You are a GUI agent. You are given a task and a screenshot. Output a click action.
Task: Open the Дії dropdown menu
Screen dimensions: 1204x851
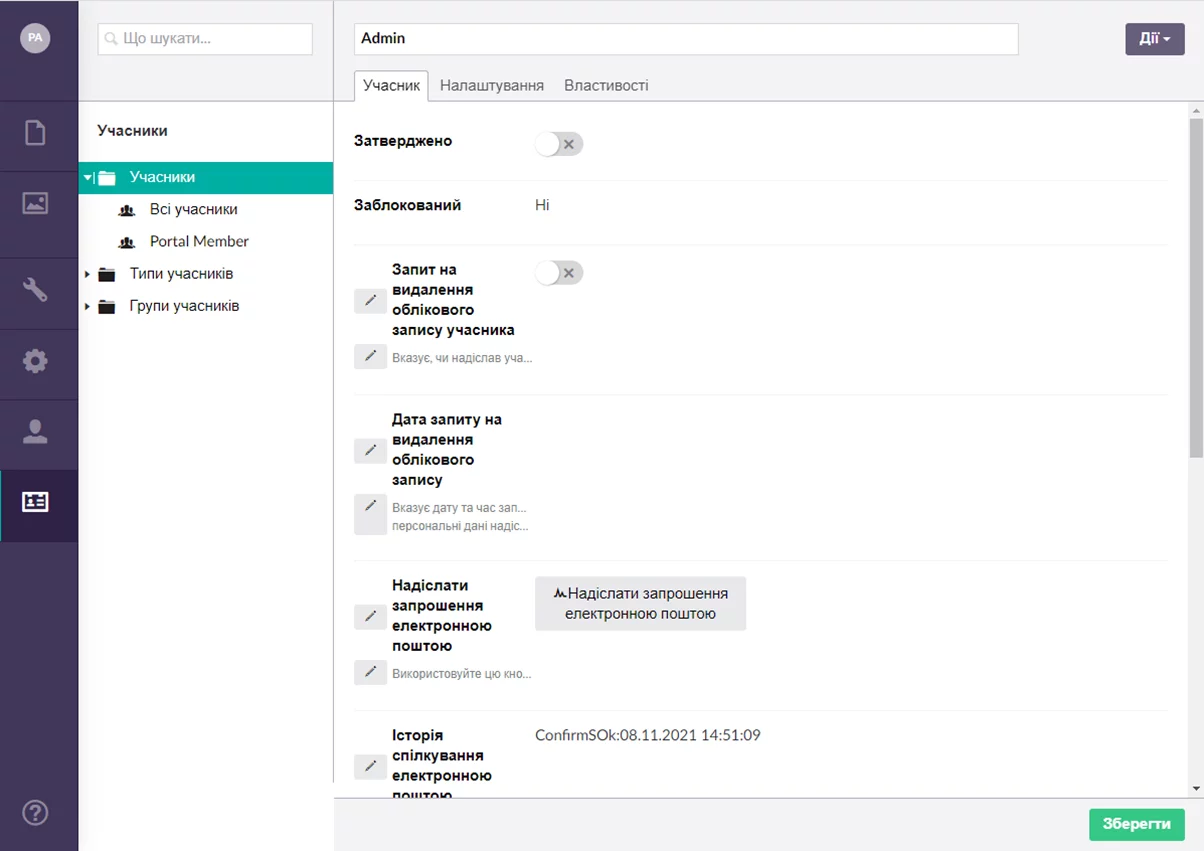tap(1154, 39)
